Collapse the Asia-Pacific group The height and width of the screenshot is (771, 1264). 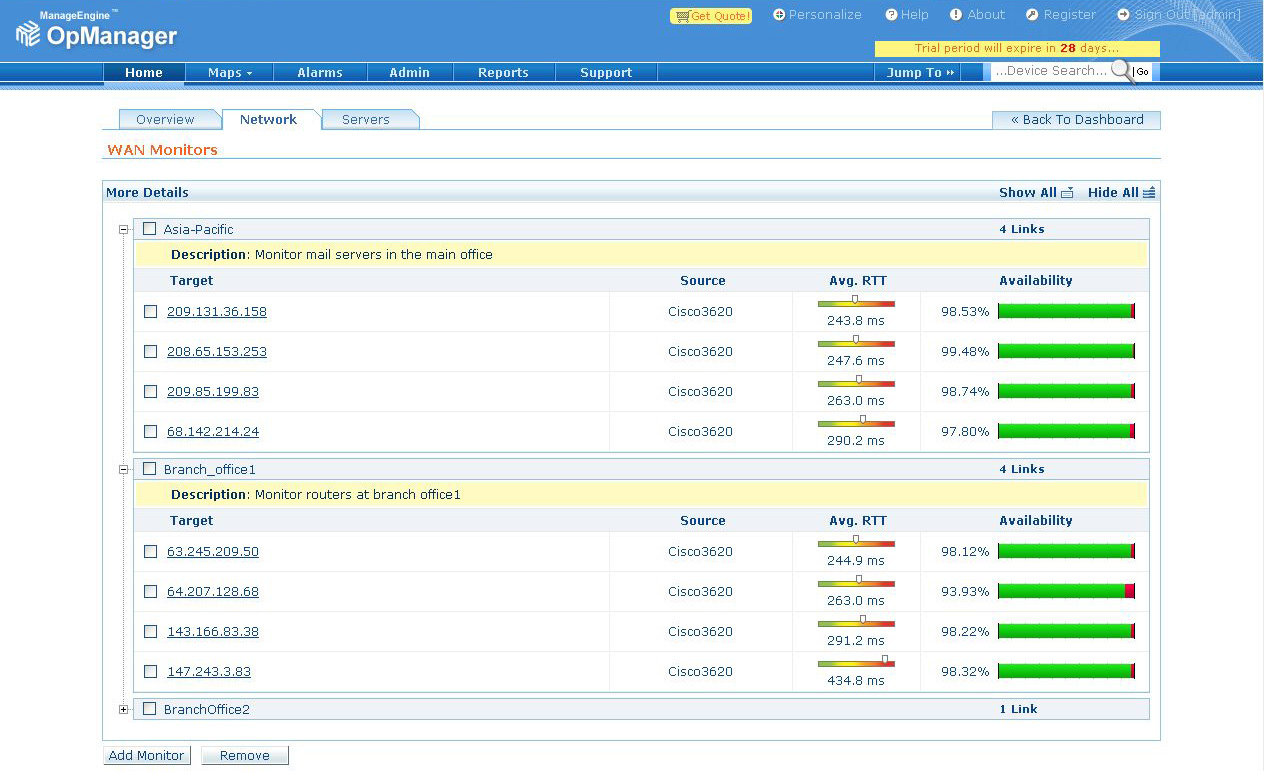point(124,229)
